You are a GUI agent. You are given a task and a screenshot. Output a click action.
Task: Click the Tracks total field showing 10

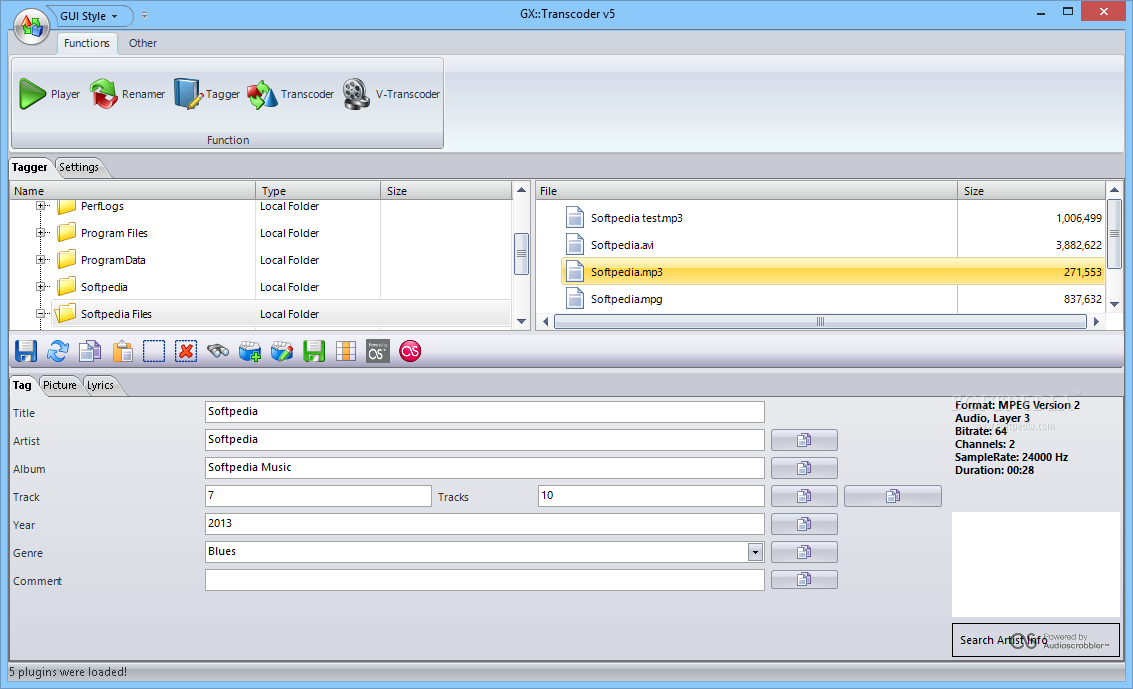pos(652,496)
